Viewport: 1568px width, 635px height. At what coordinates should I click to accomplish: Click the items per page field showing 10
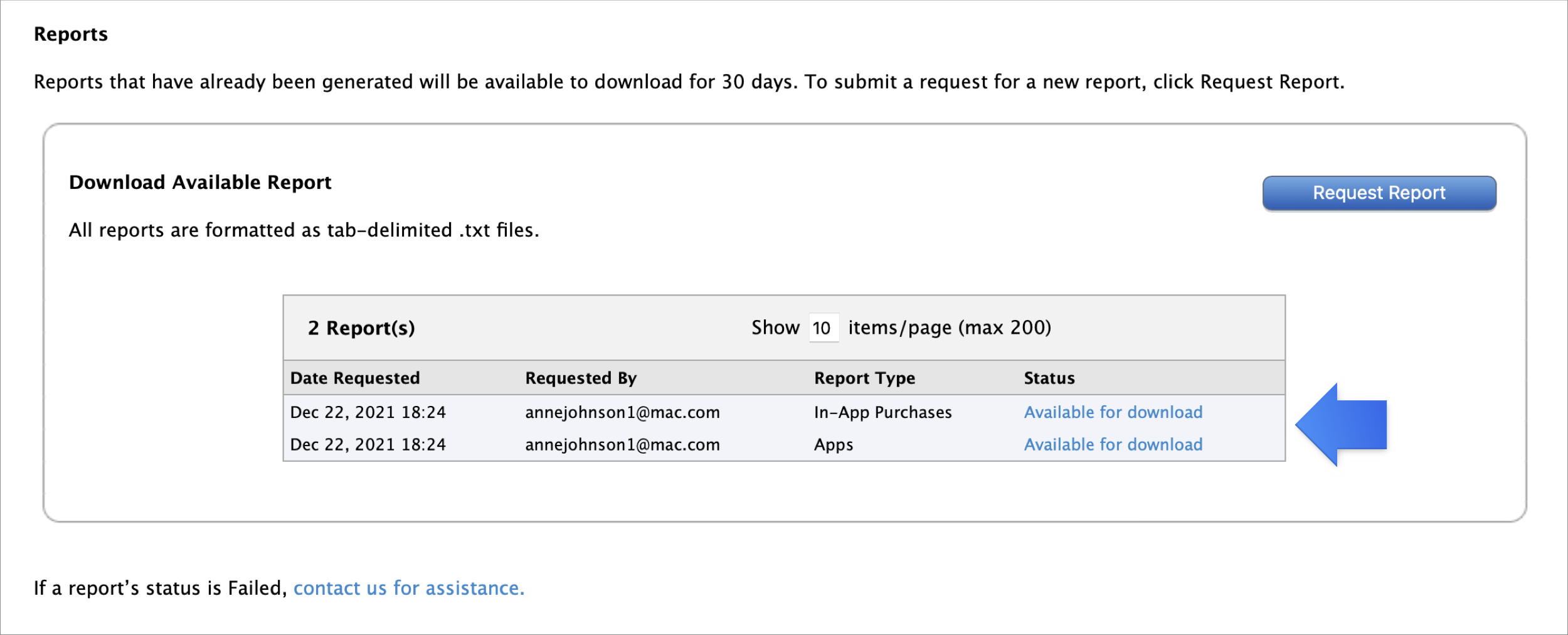pyautogui.click(x=823, y=328)
